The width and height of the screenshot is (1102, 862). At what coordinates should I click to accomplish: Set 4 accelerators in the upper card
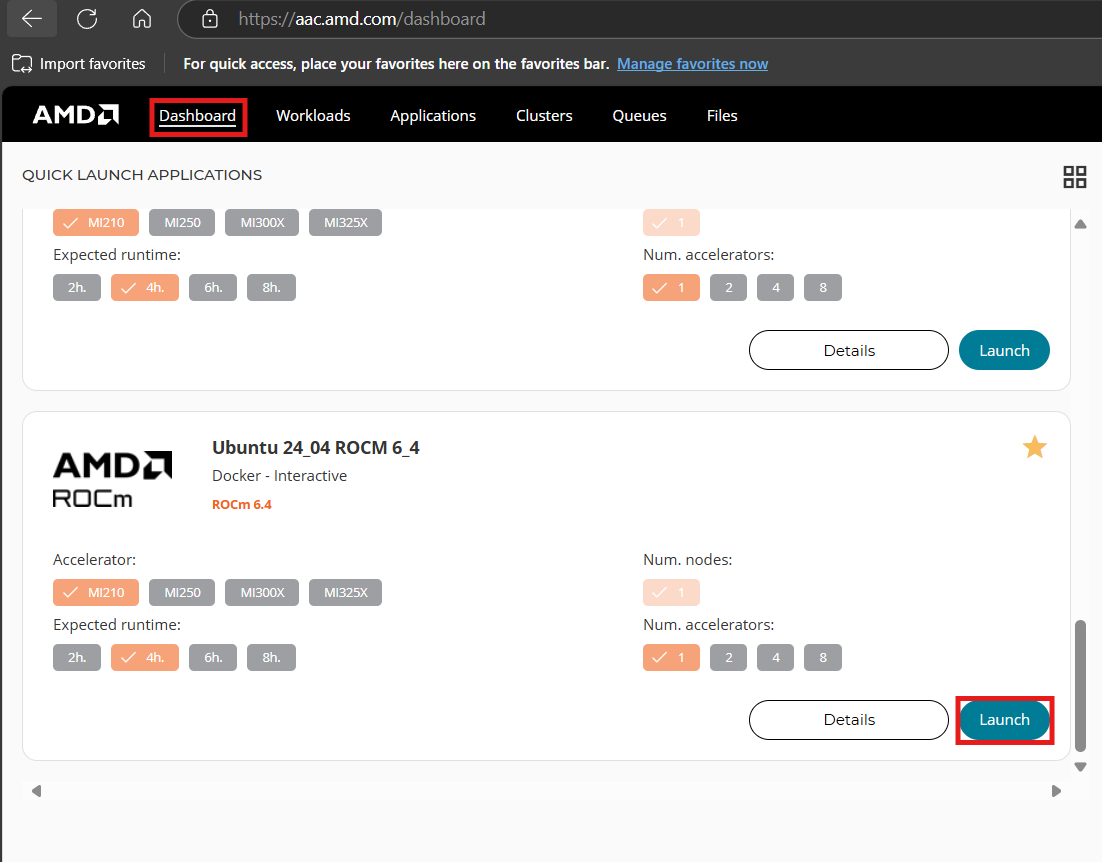(x=775, y=287)
